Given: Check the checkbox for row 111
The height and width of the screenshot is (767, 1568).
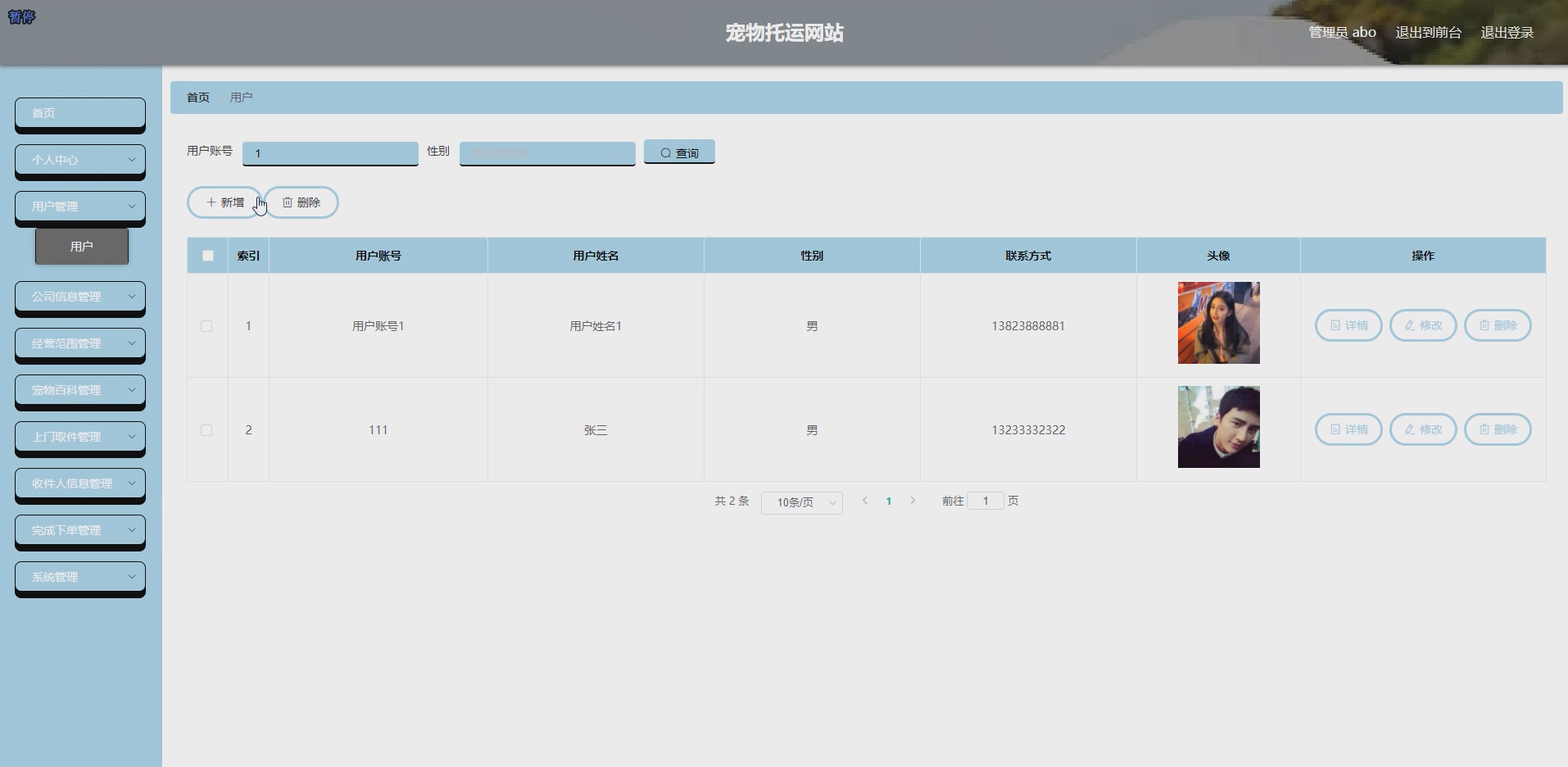Looking at the screenshot, I should [x=206, y=430].
